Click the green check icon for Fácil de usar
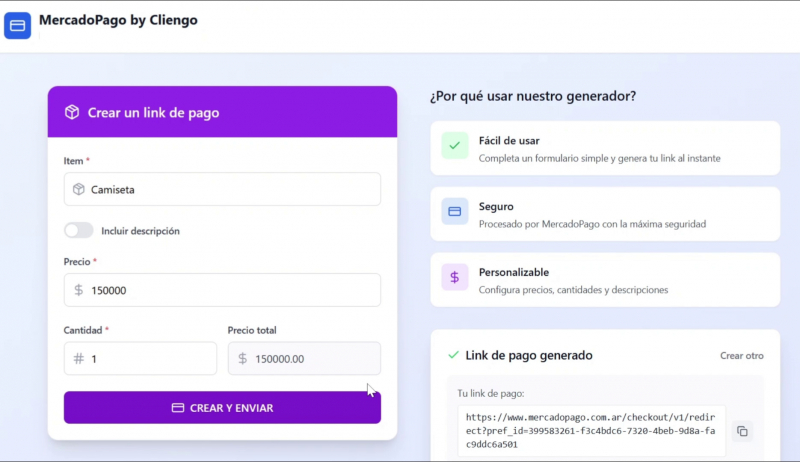Screen dimensions: 800x462 [x=455, y=145]
